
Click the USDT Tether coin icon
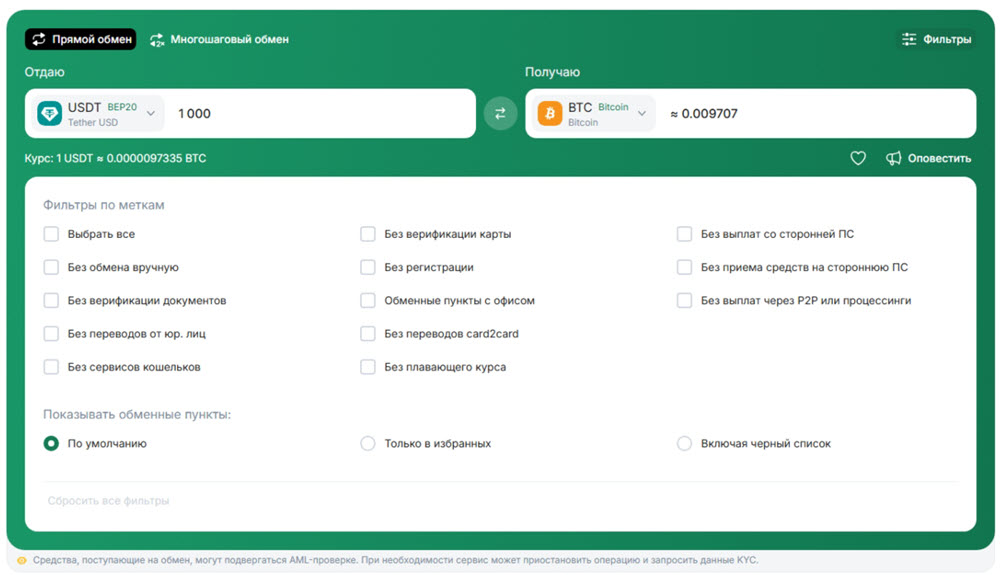[x=50, y=113]
